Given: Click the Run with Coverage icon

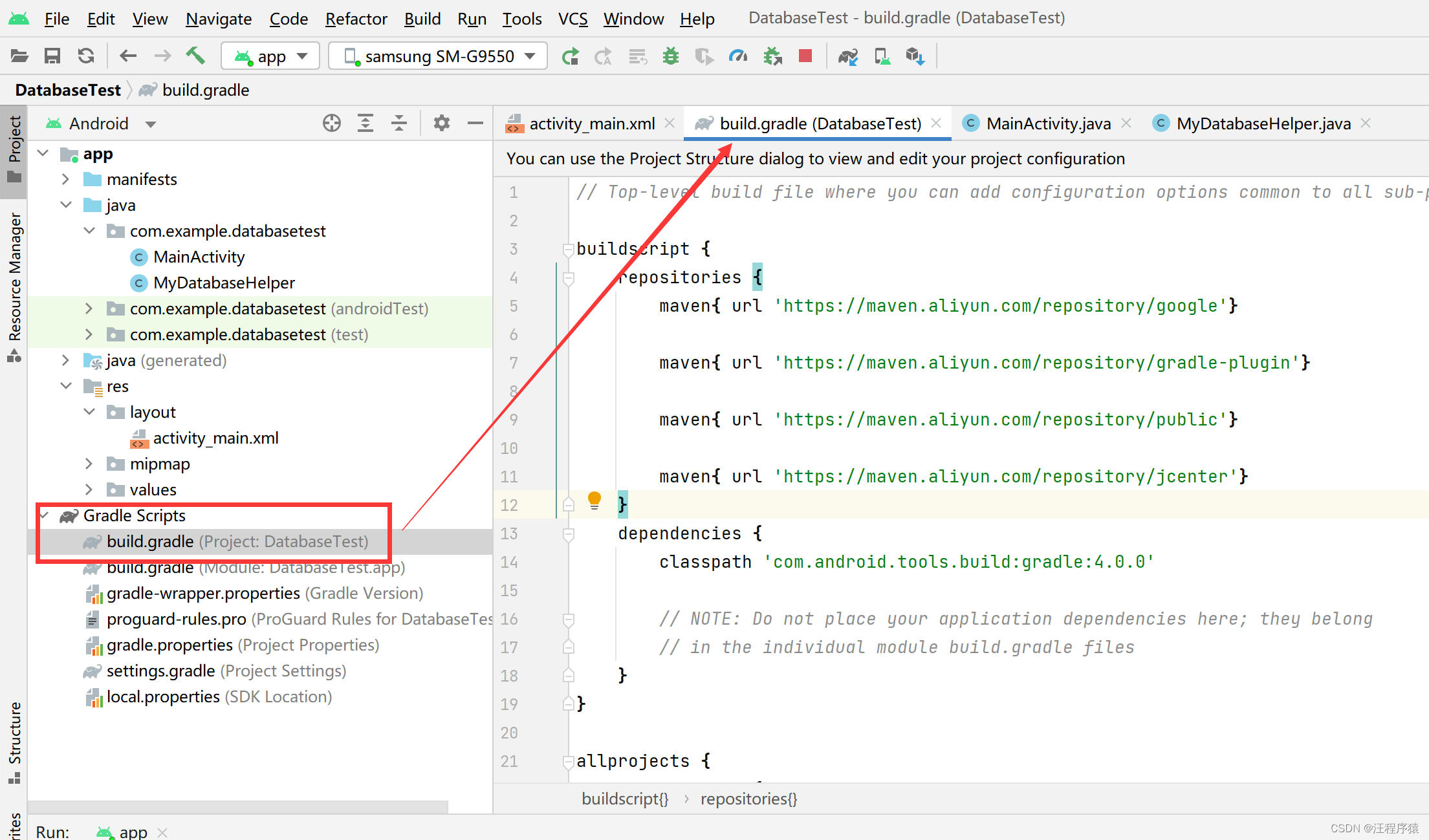Looking at the screenshot, I should (x=704, y=57).
